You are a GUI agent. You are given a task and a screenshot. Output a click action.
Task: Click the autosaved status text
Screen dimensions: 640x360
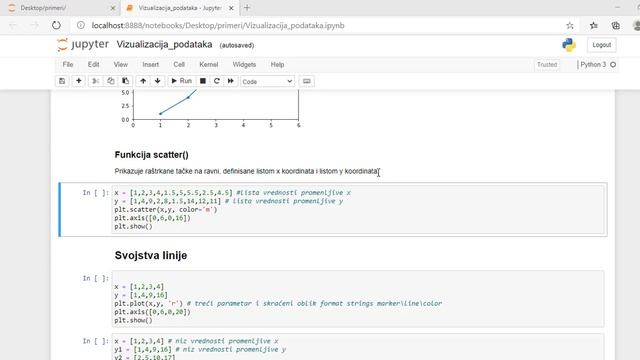[x=237, y=45]
